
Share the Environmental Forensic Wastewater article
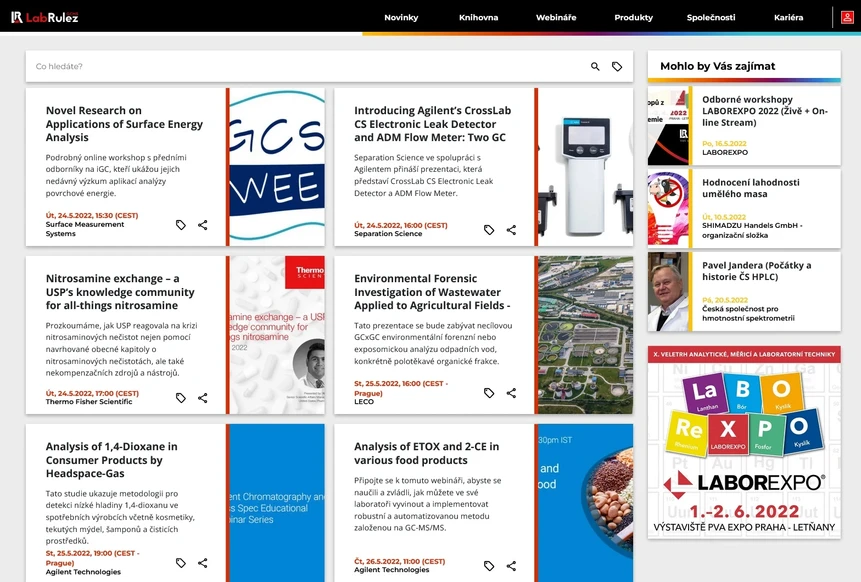pos(511,393)
